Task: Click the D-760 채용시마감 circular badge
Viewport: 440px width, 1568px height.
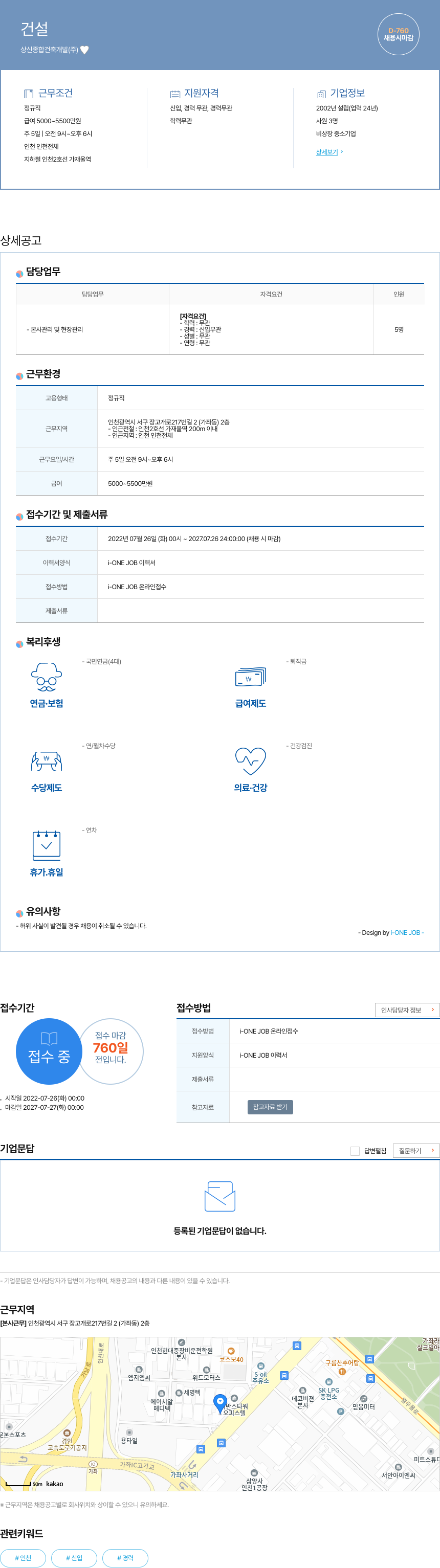Action: 398,35
